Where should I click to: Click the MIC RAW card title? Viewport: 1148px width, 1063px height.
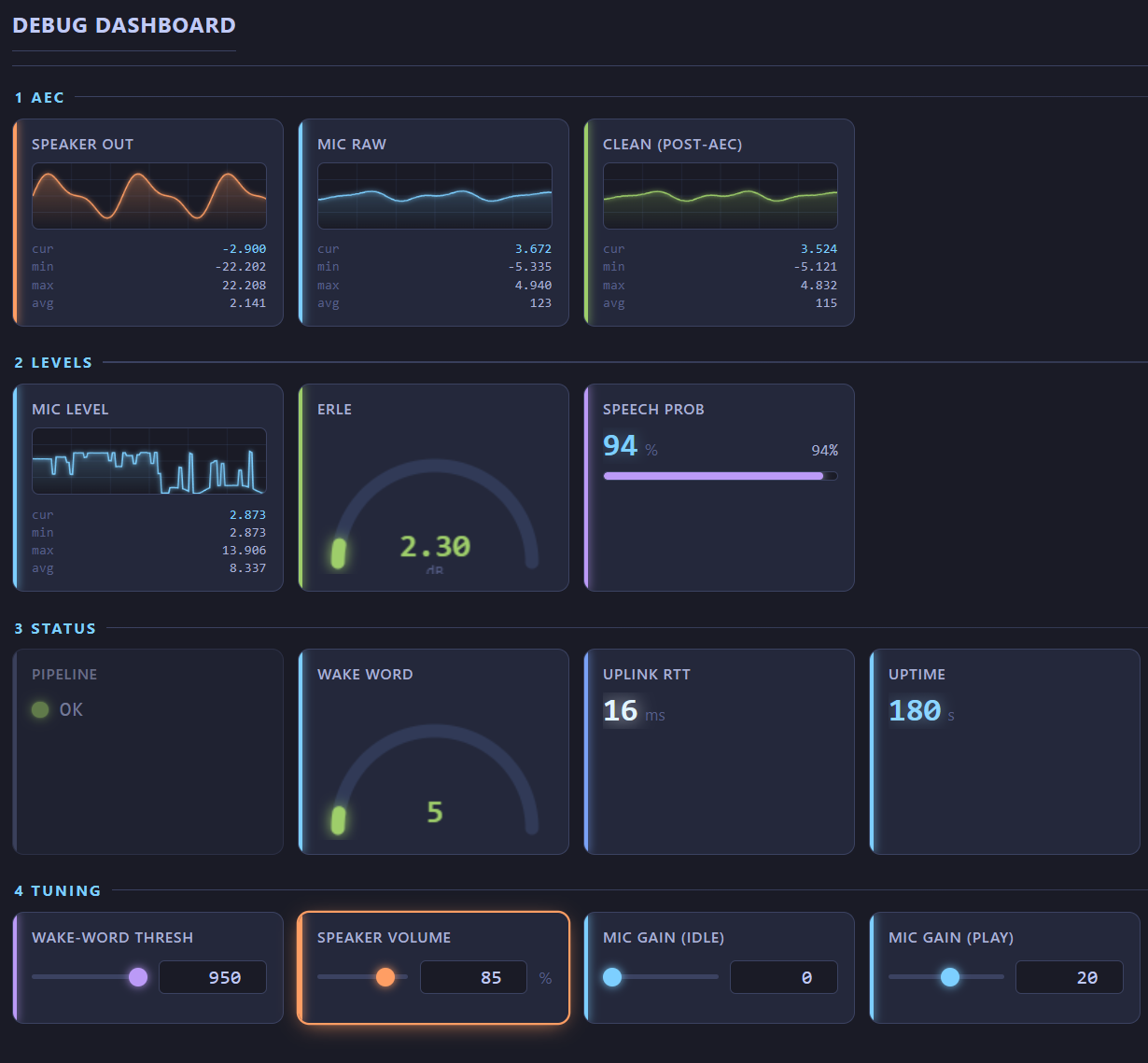click(x=352, y=144)
